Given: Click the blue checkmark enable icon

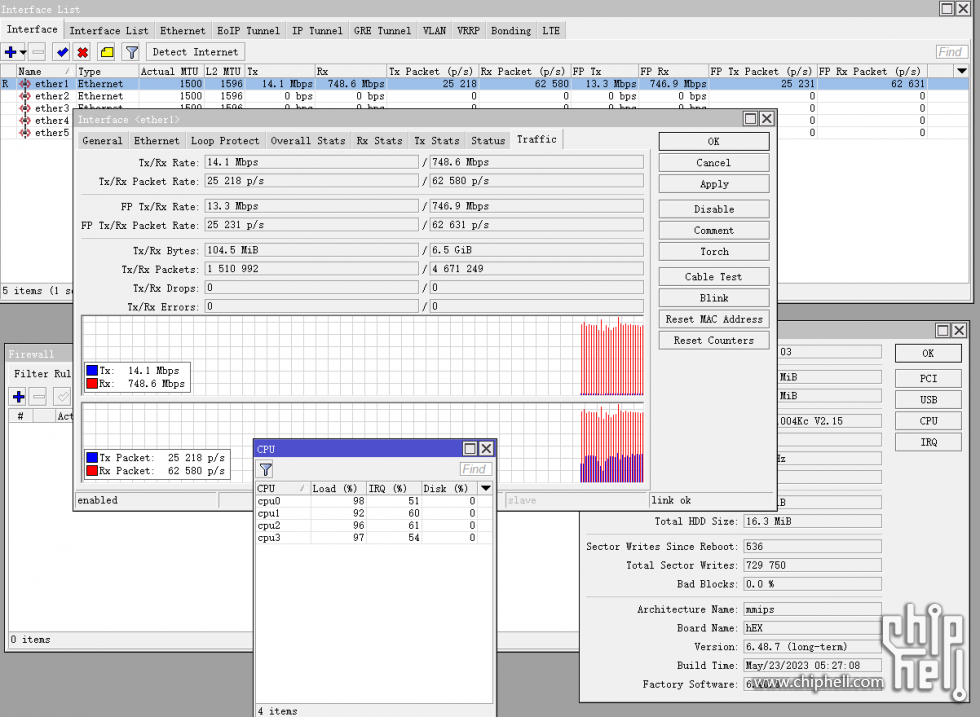Looking at the screenshot, I should [61, 52].
